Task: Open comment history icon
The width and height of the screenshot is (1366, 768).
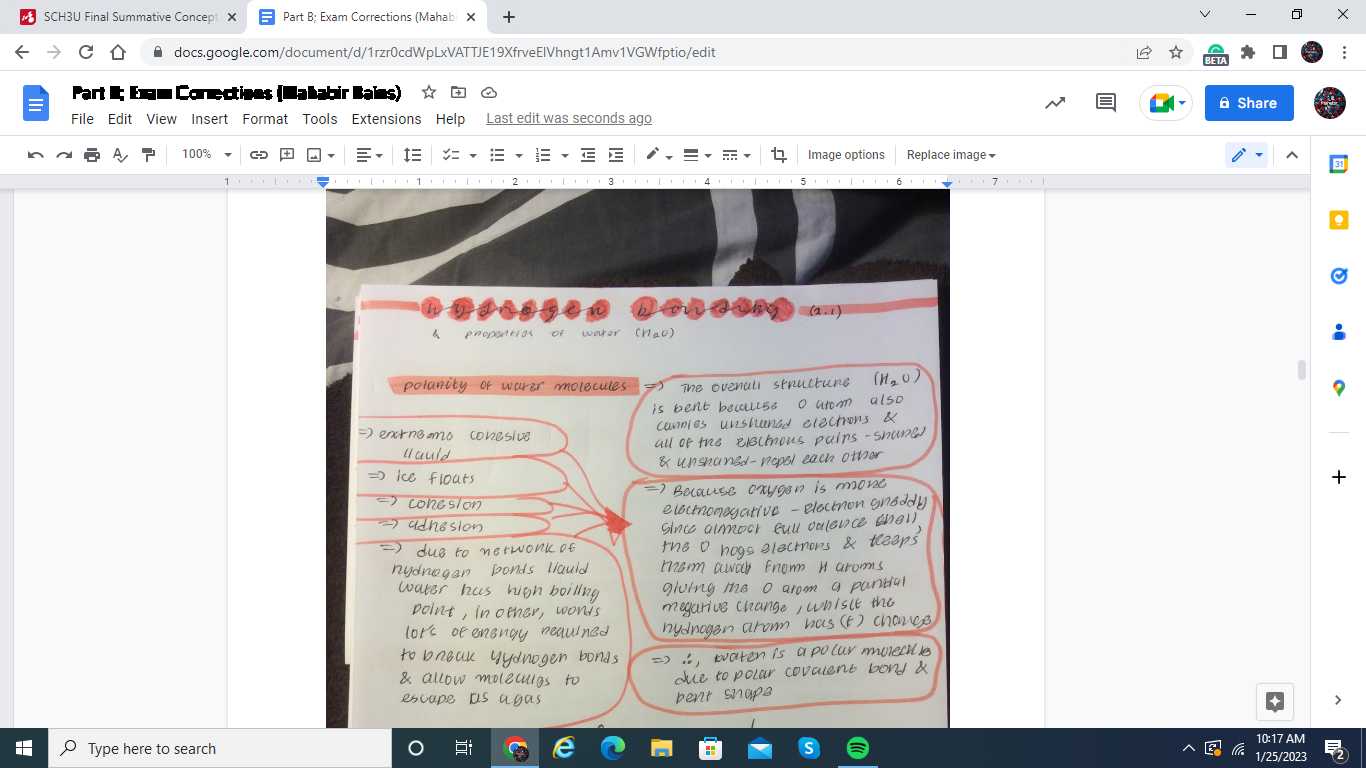Action: point(1105,103)
